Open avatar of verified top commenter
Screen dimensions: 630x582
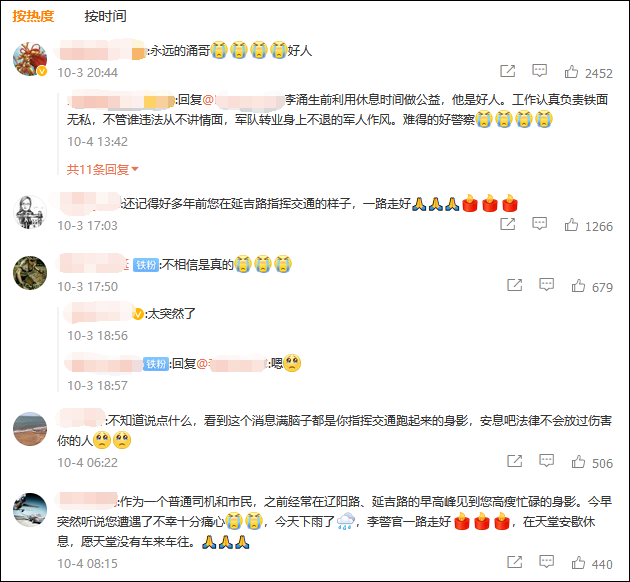30,59
